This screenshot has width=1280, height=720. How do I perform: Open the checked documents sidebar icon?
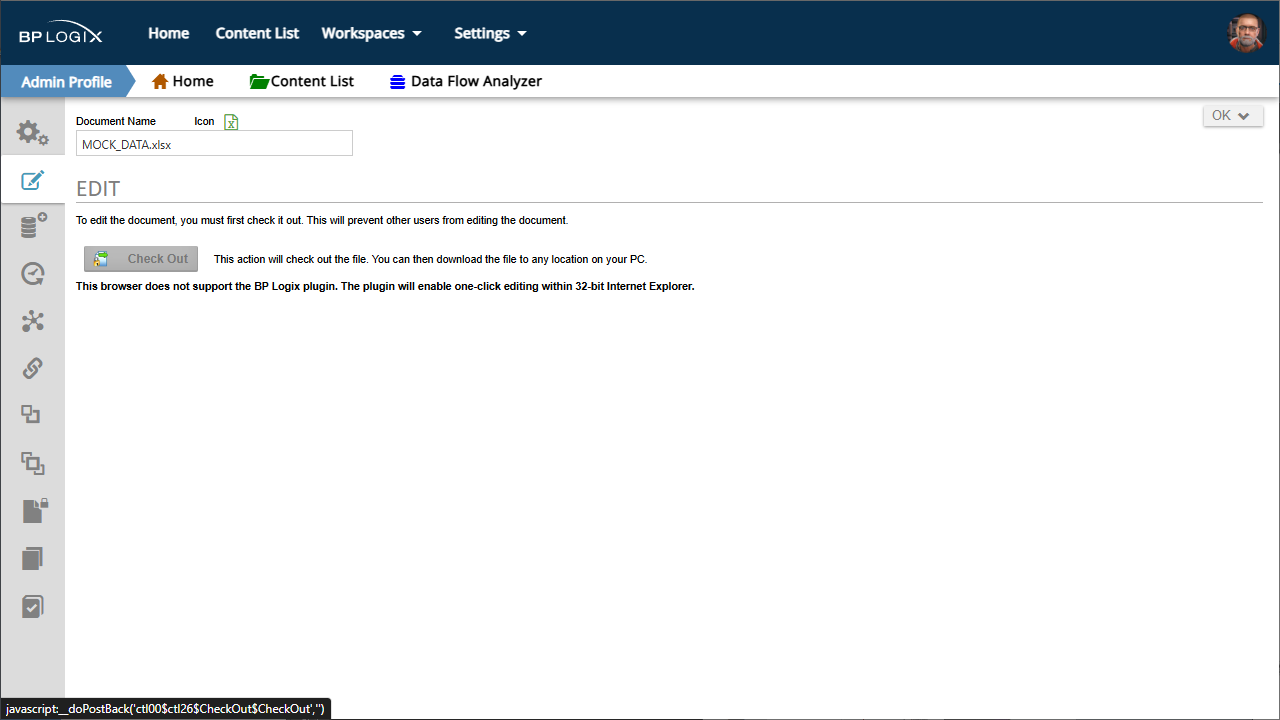pos(32,606)
